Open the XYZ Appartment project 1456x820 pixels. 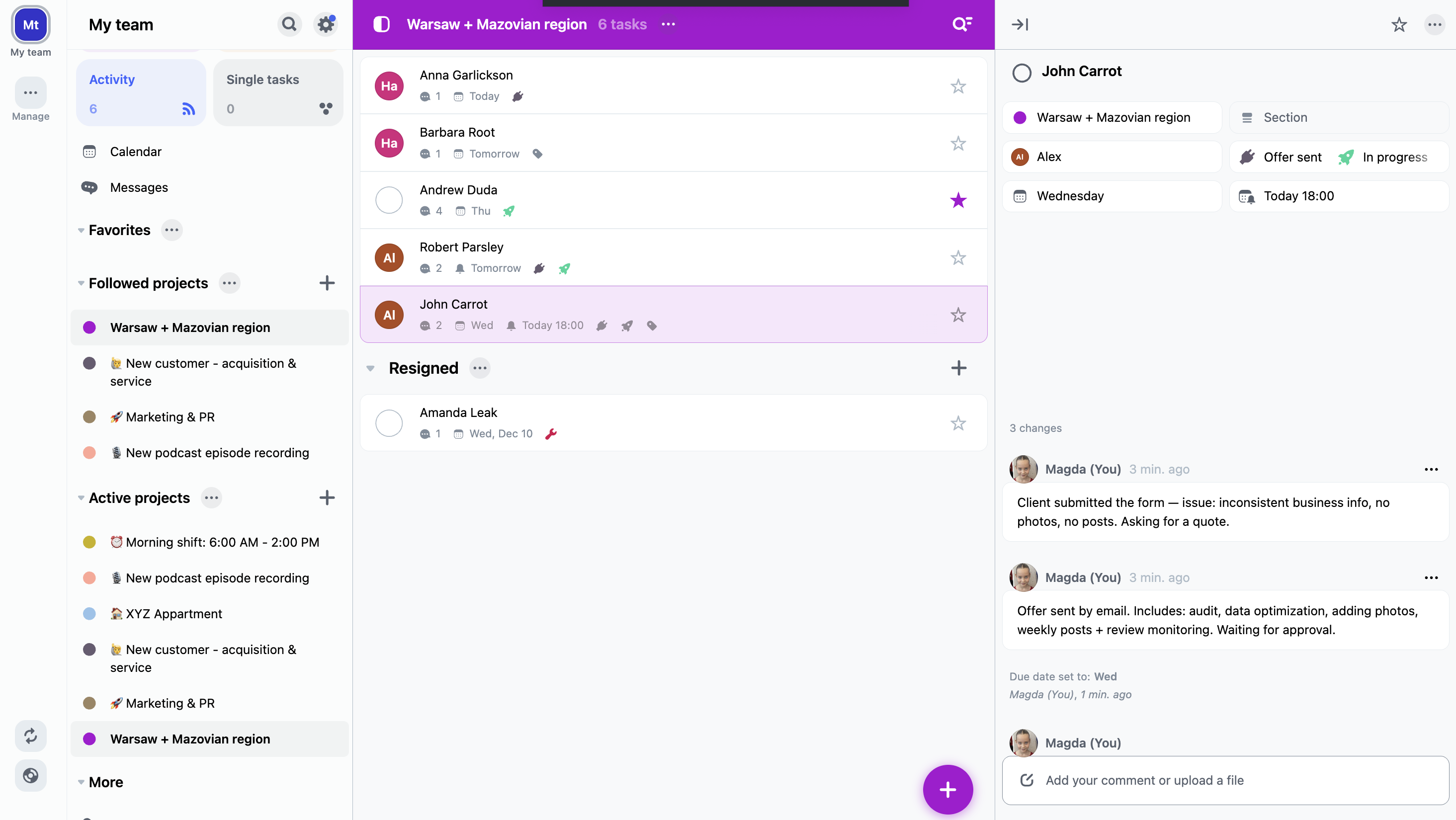(x=173, y=614)
